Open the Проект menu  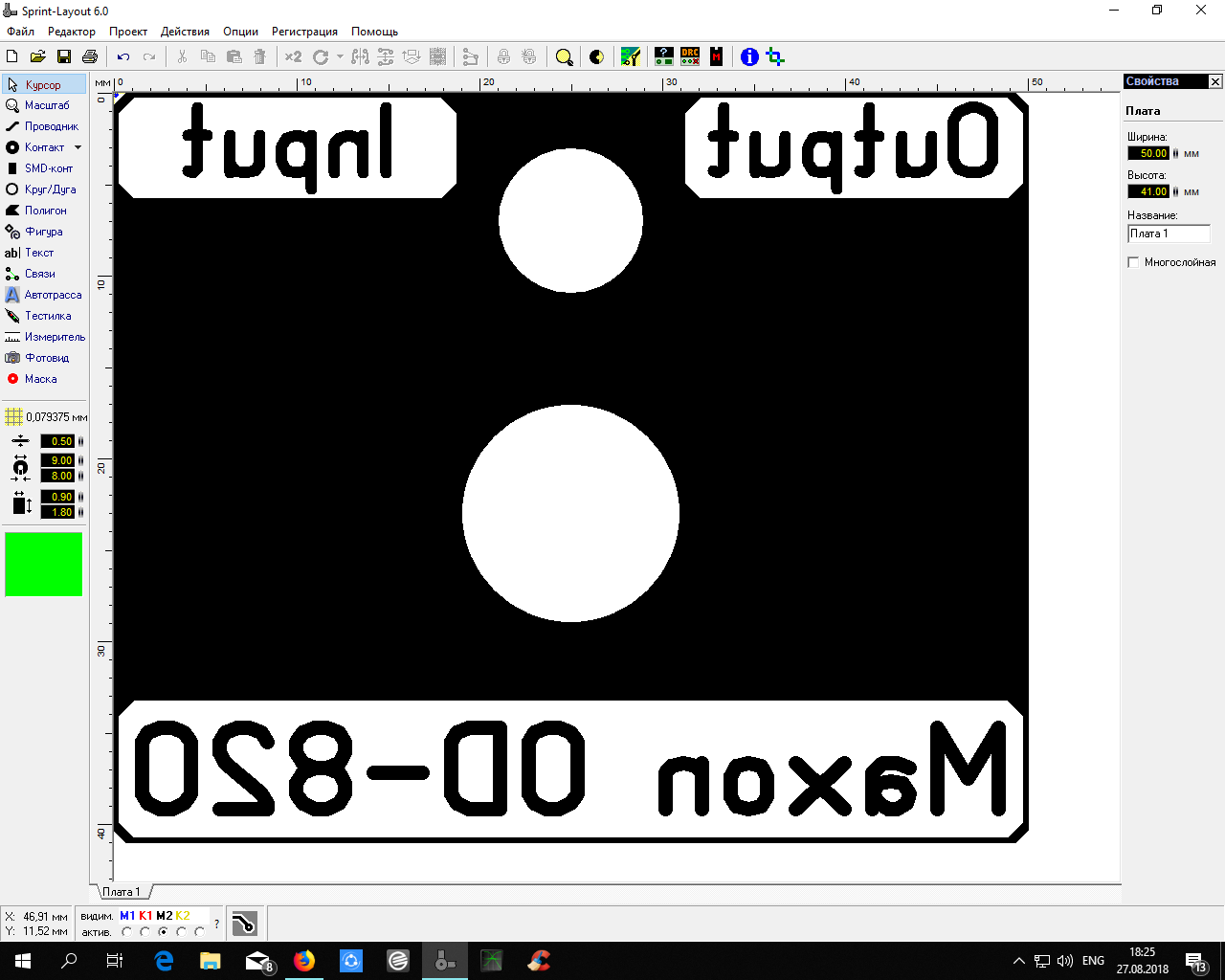pos(128,32)
